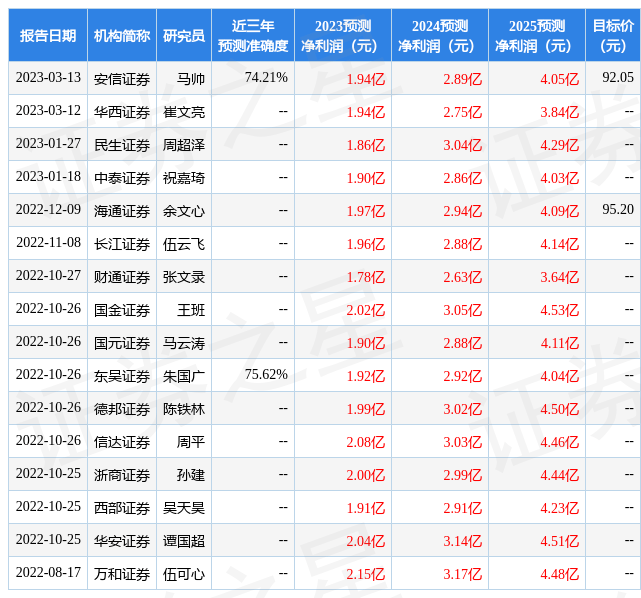Click 2024 forecast 3.14亿

click(462, 542)
